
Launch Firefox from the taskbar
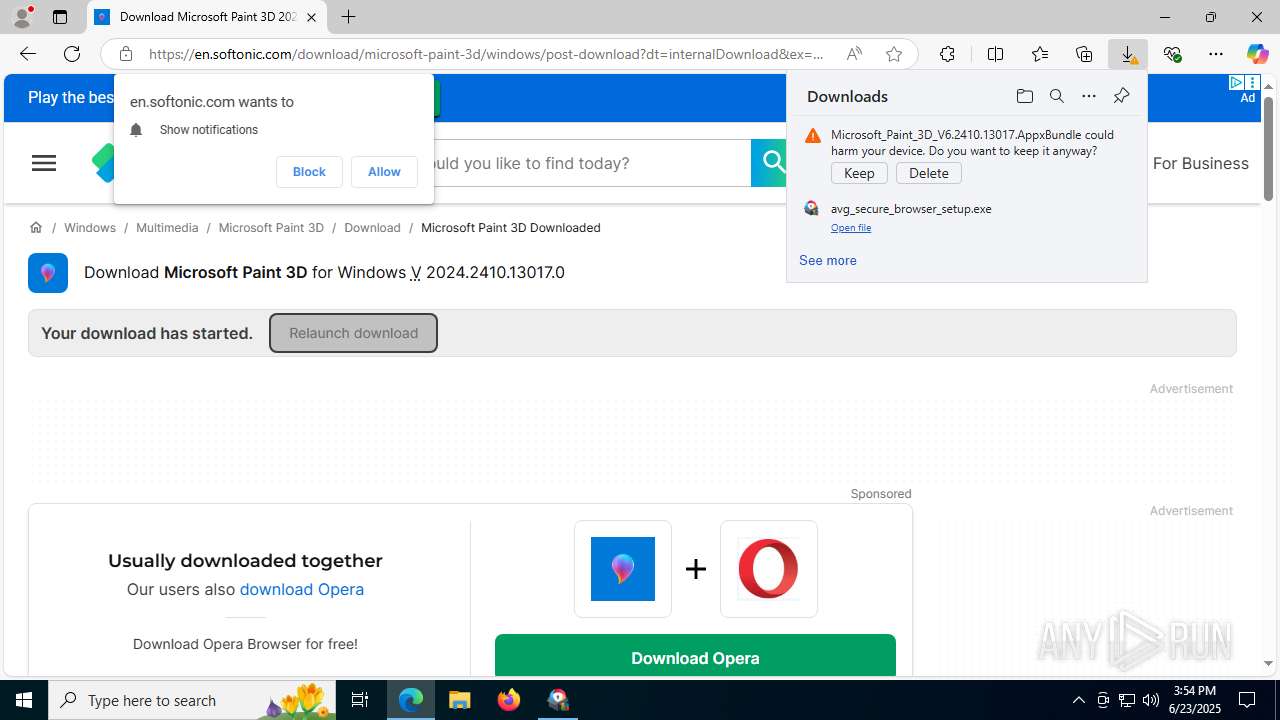(x=509, y=700)
